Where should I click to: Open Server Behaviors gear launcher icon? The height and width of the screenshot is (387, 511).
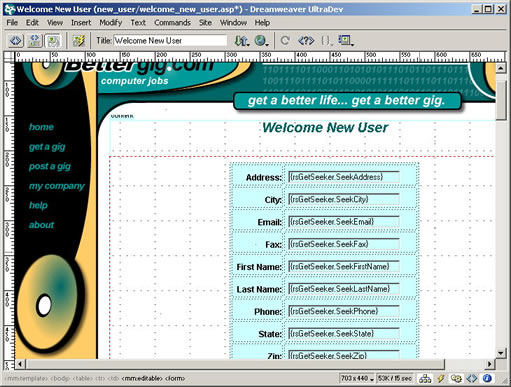[x=456, y=379]
